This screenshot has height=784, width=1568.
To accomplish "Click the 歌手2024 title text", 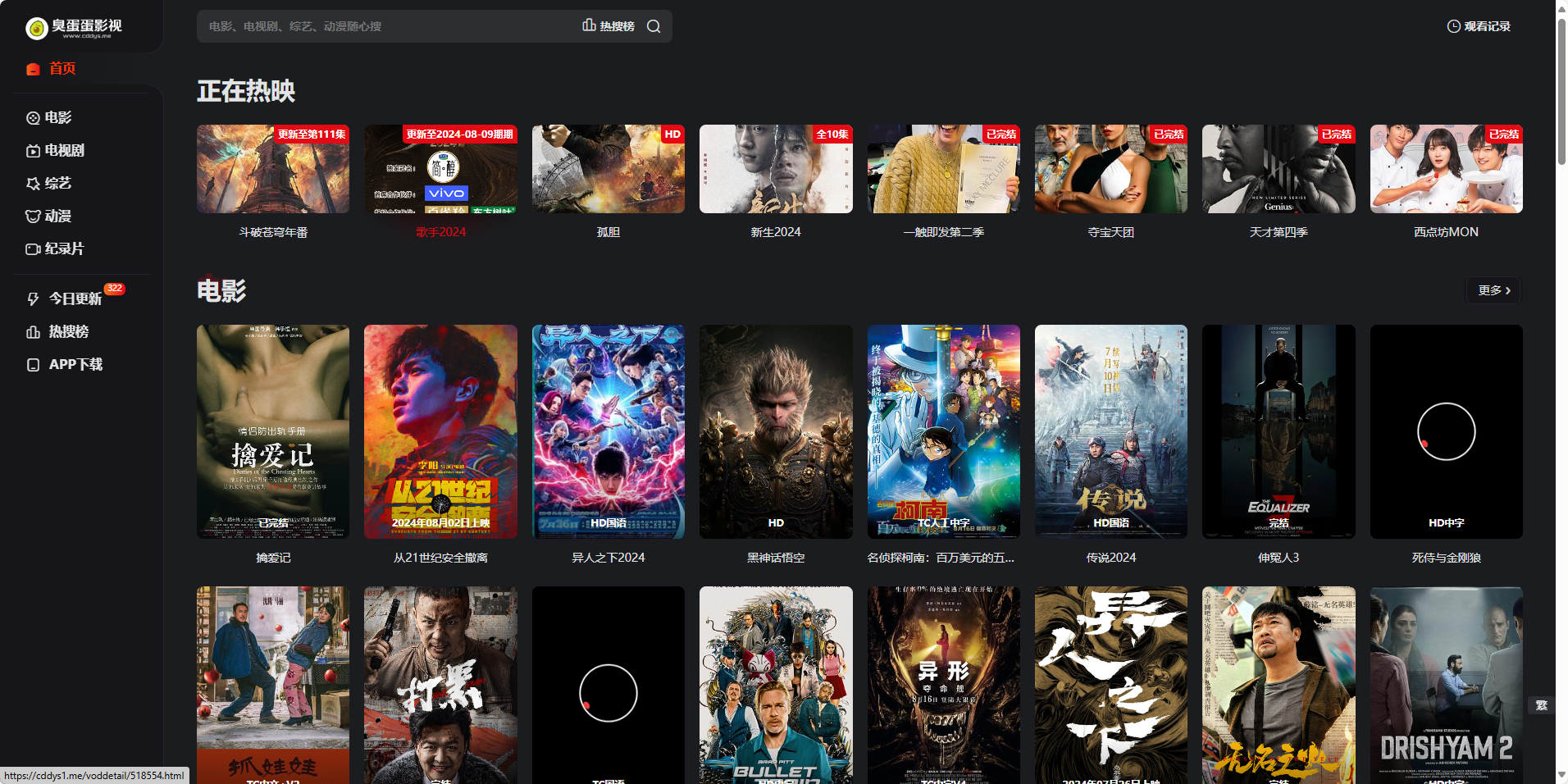I will (440, 232).
